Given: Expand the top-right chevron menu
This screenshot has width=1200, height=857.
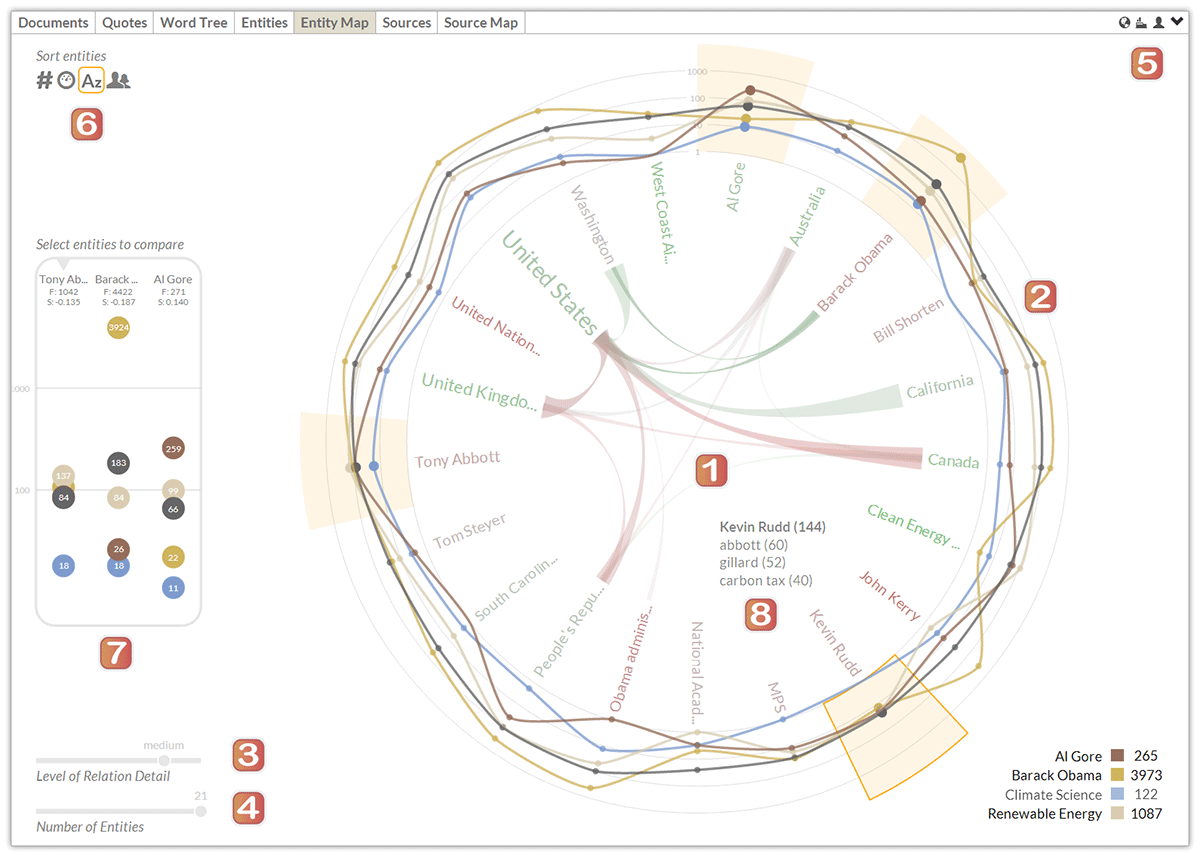Looking at the screenshot, I should click(1175, 22).
